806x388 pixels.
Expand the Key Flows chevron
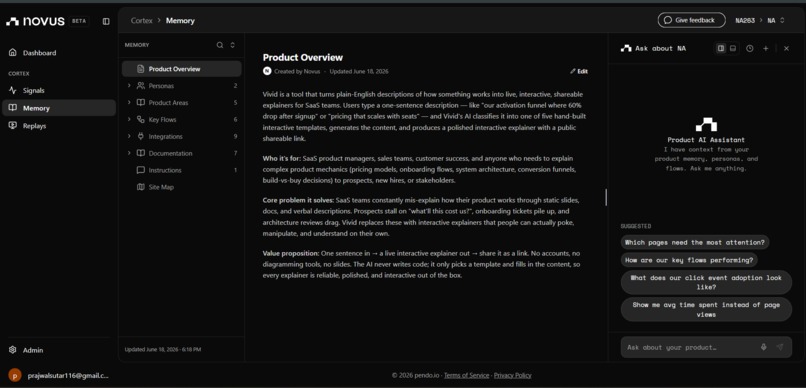129,120
